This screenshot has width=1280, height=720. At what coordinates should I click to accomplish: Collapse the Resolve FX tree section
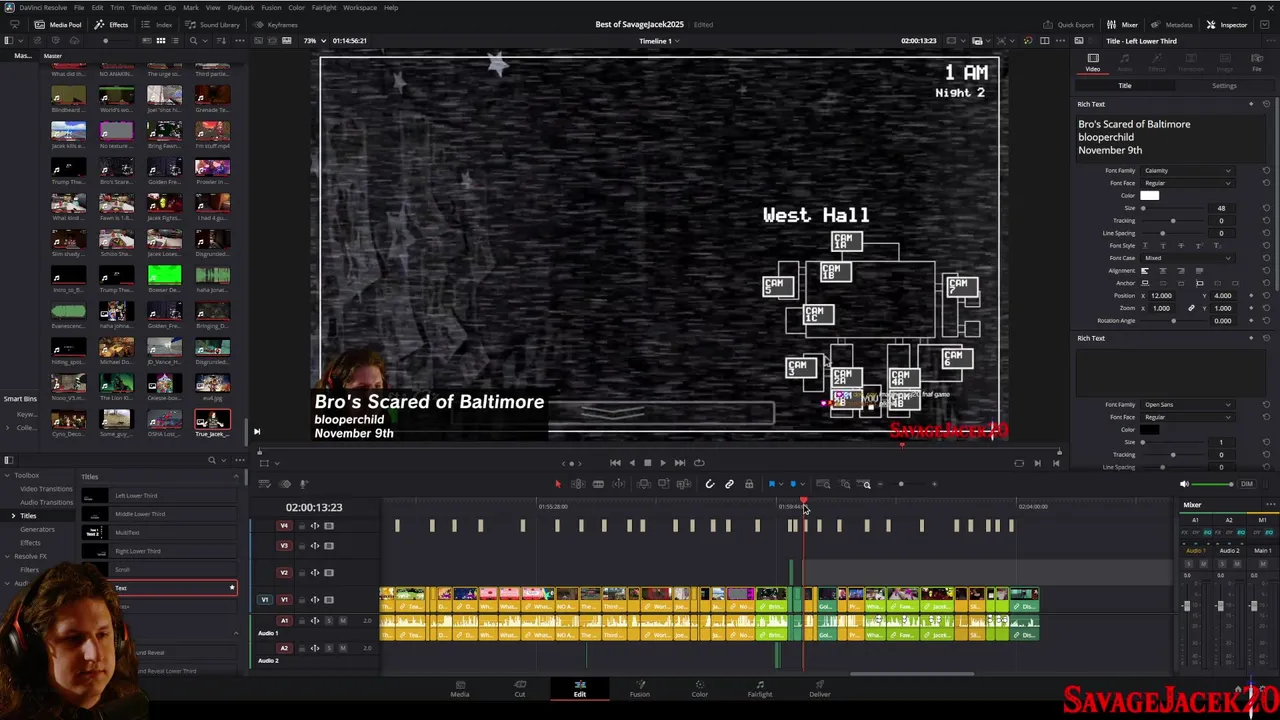tap(8, 556)
